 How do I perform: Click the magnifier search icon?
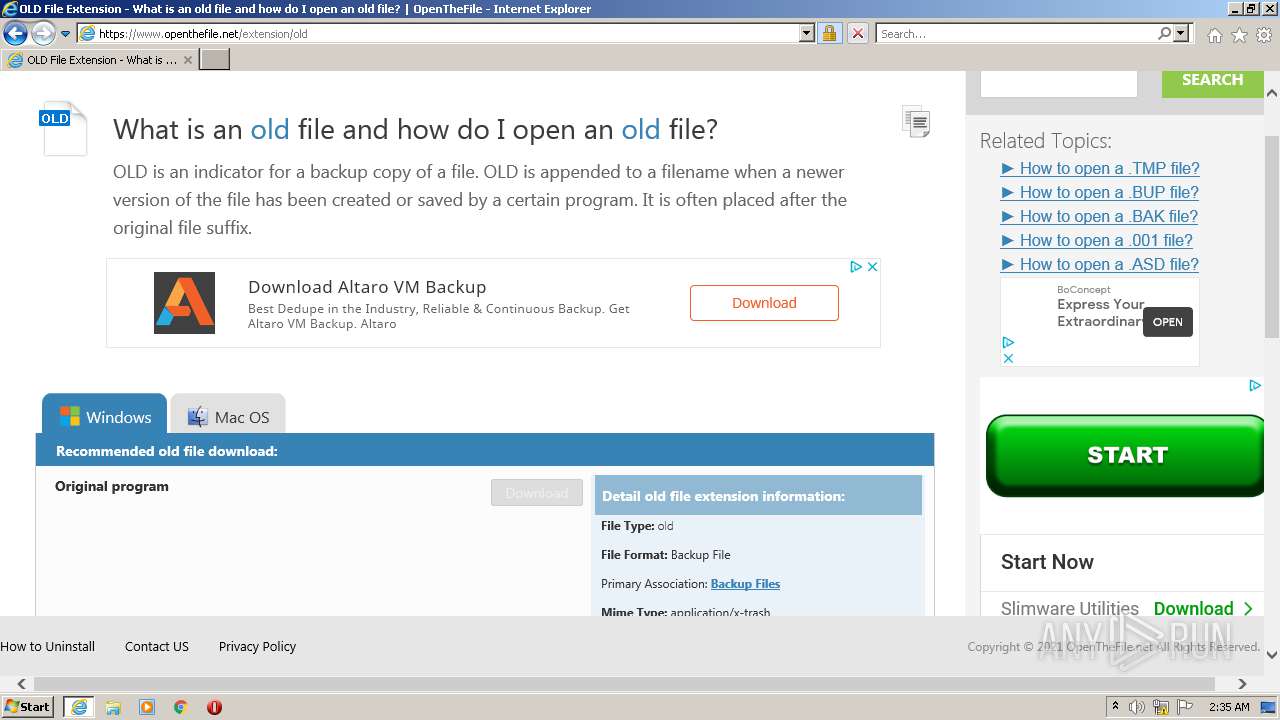click(1164, 34)
